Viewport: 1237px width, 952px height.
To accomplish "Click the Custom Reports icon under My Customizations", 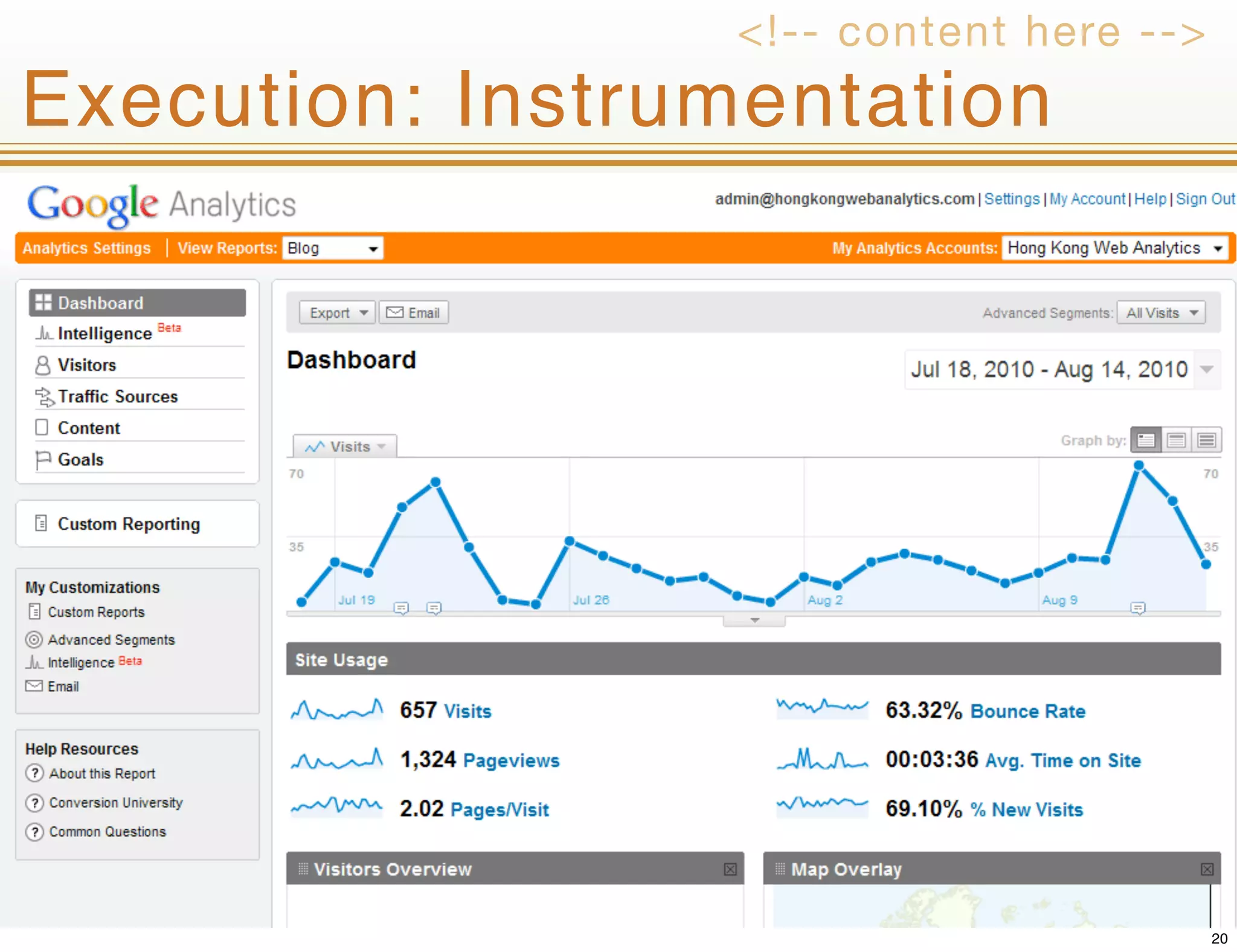I will click(x=34, y=611).
